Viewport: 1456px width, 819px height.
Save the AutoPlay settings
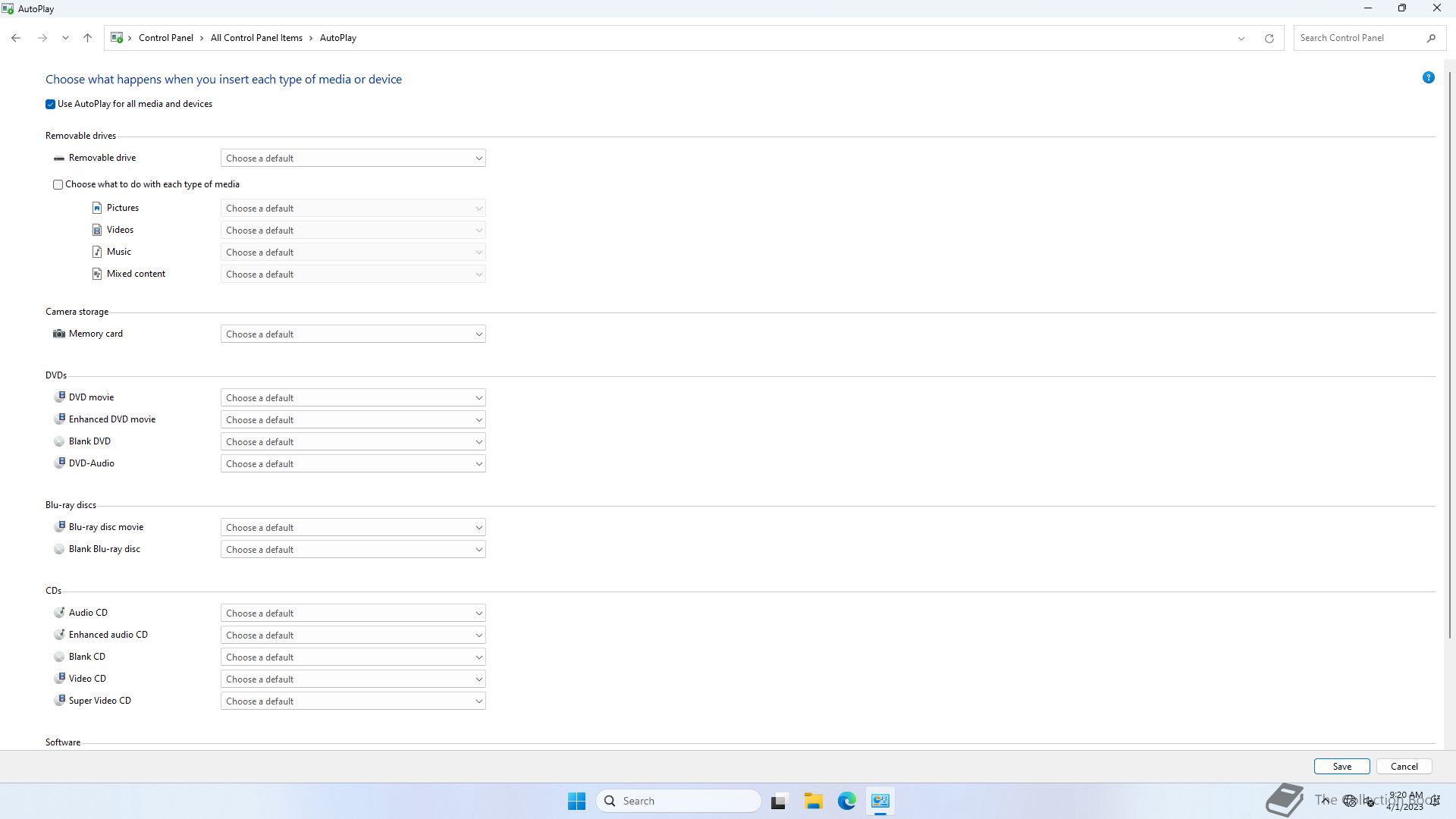point(1341,766)
